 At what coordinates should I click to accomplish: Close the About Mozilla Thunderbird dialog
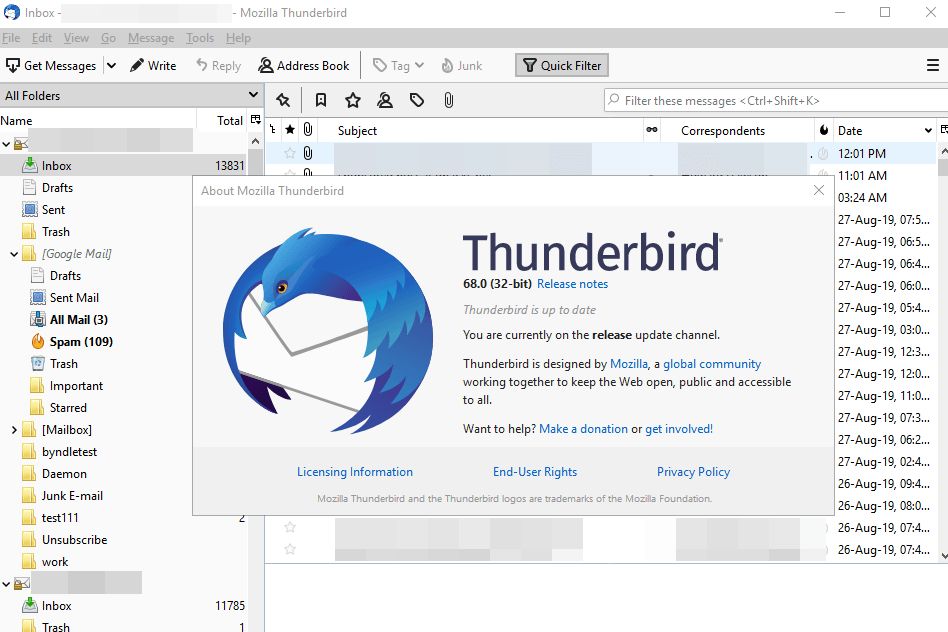click(x=819, y=190)
